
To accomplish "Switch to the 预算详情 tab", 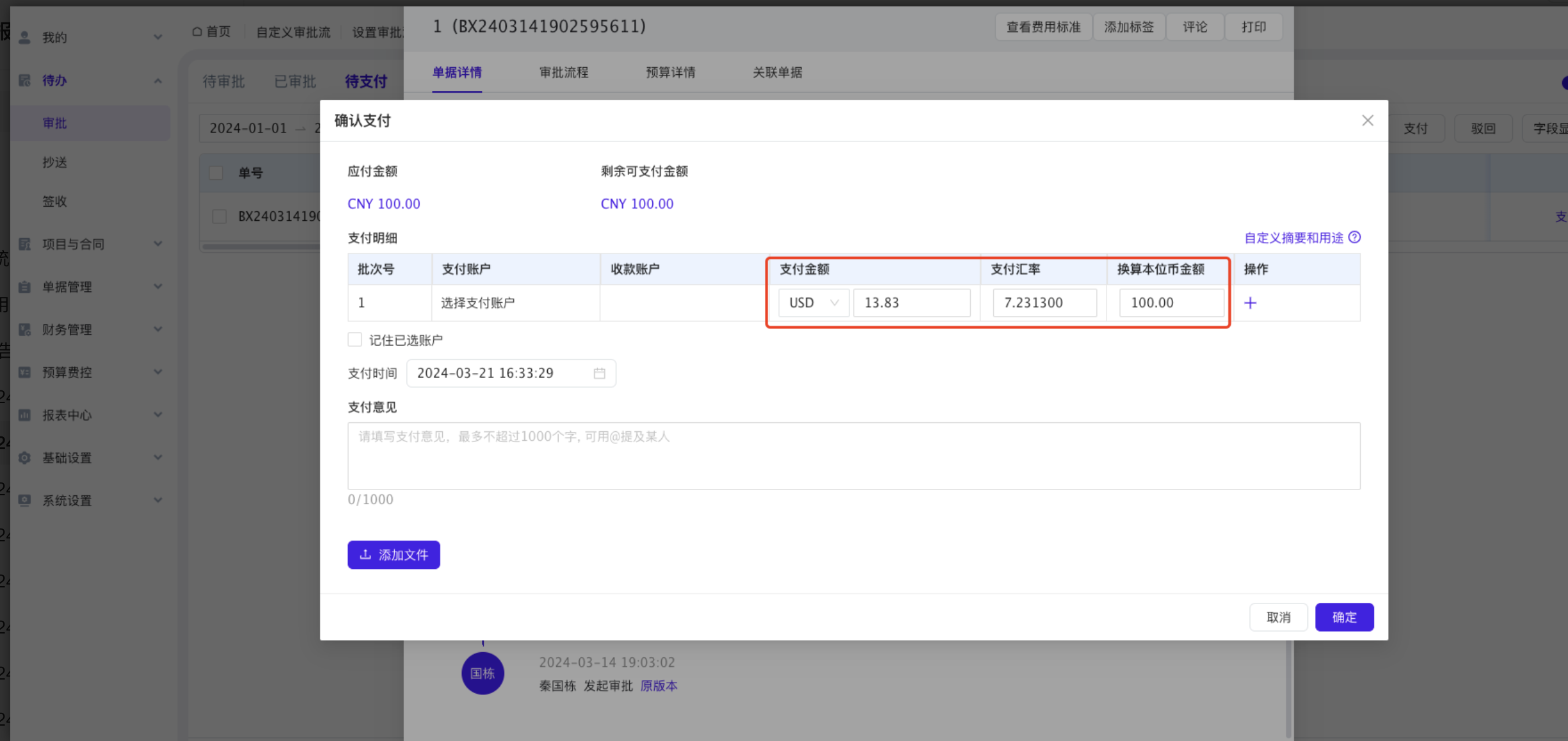I will tap(670, 72).
